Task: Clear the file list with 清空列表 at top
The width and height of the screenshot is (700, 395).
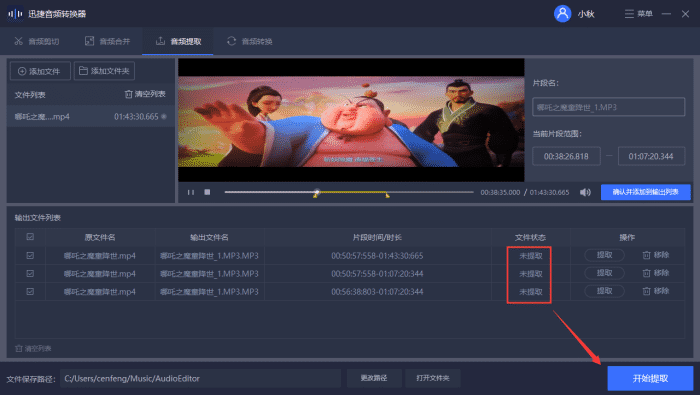Action: pyautogui.click(x=145, y=94)
